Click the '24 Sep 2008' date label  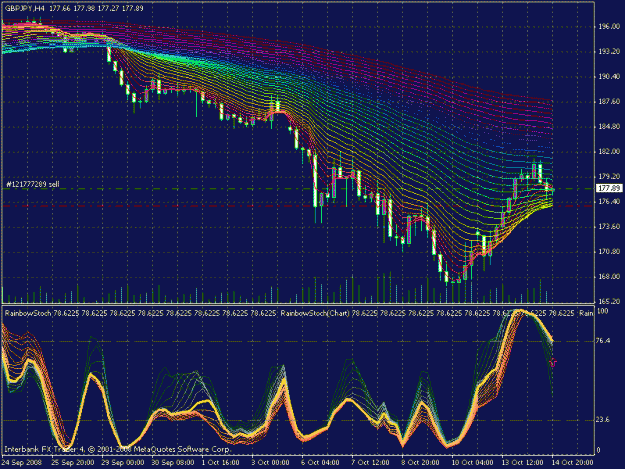point(22,463)
